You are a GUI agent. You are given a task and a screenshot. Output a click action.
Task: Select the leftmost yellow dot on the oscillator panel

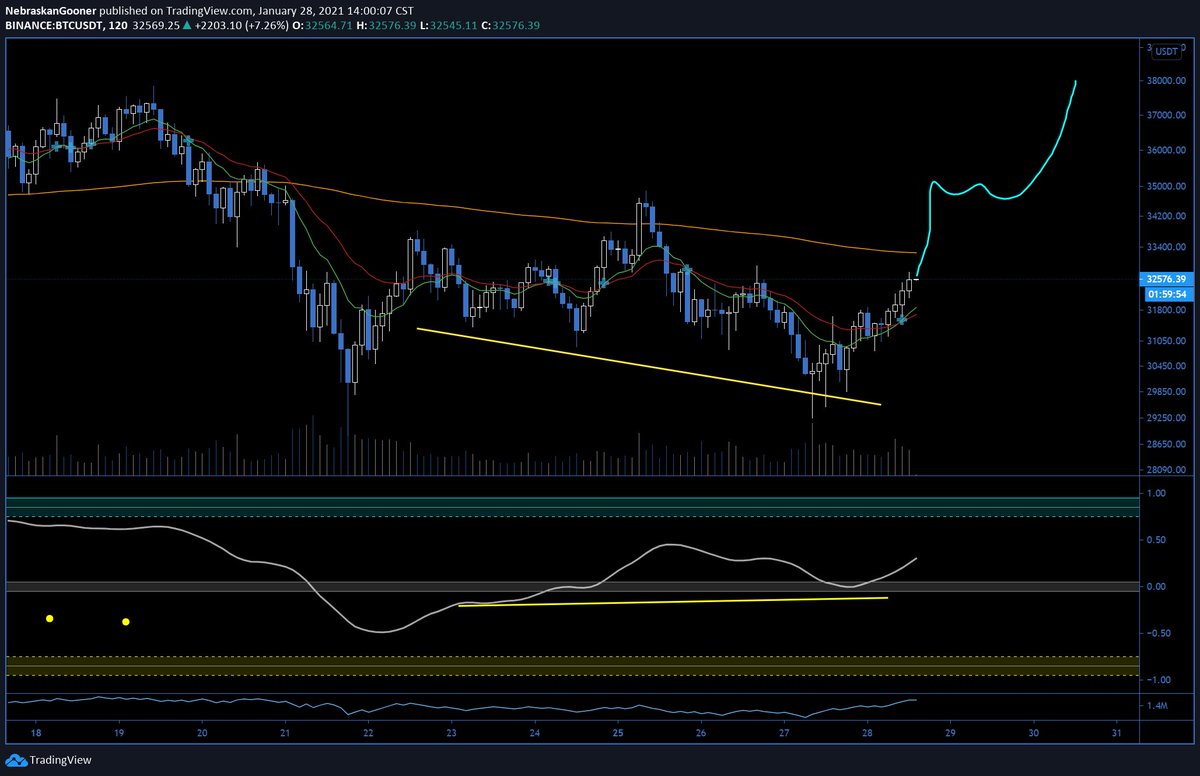(49, 619)
